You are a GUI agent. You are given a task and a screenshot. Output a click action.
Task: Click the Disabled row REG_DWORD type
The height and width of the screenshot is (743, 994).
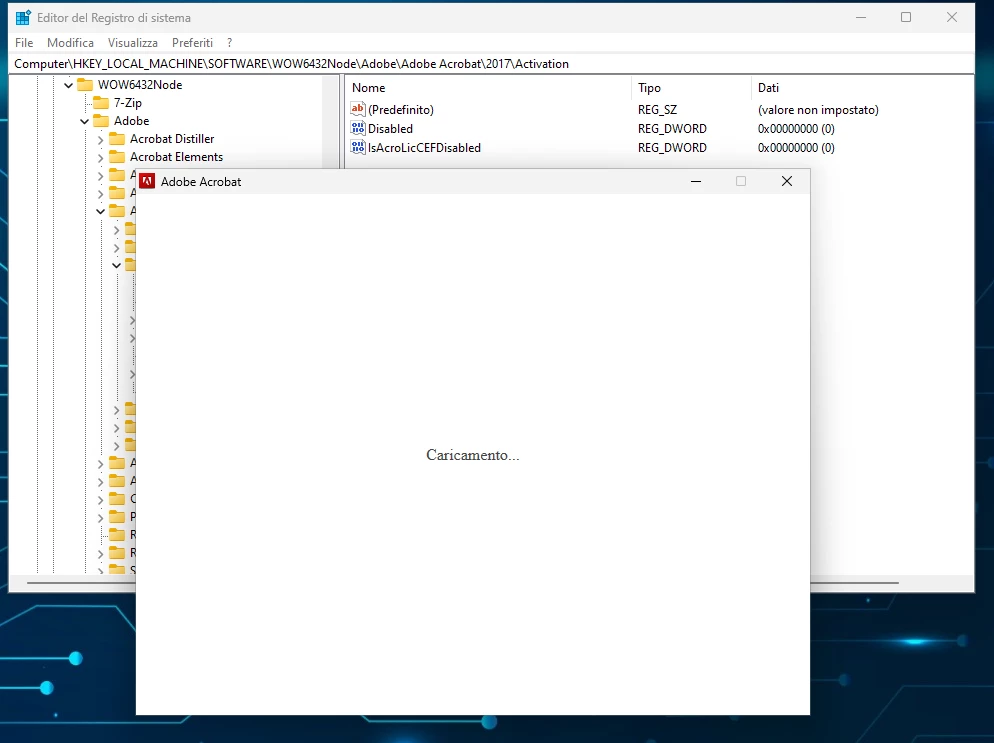pyautogui.click(x=672, y=129)
